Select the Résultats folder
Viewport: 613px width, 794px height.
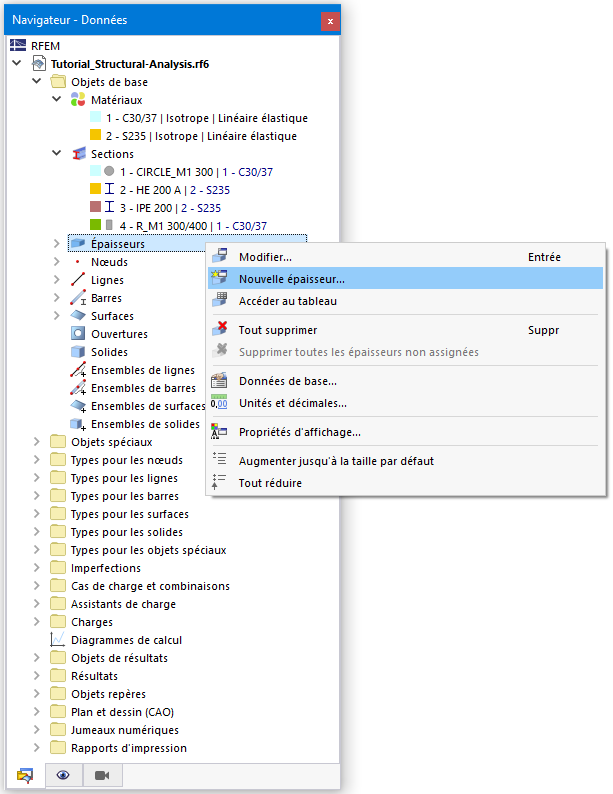point(94,676)
